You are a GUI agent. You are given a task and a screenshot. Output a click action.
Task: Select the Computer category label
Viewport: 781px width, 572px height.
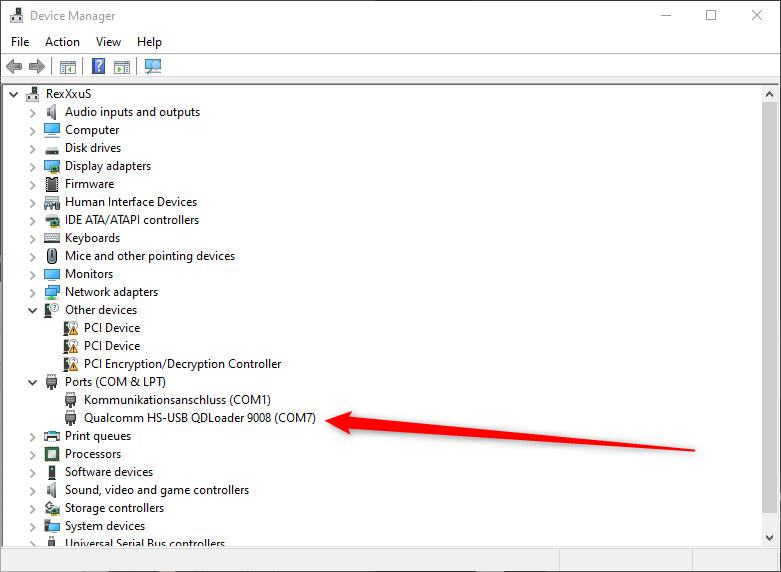pyautogui.click(x=92, y=130)
